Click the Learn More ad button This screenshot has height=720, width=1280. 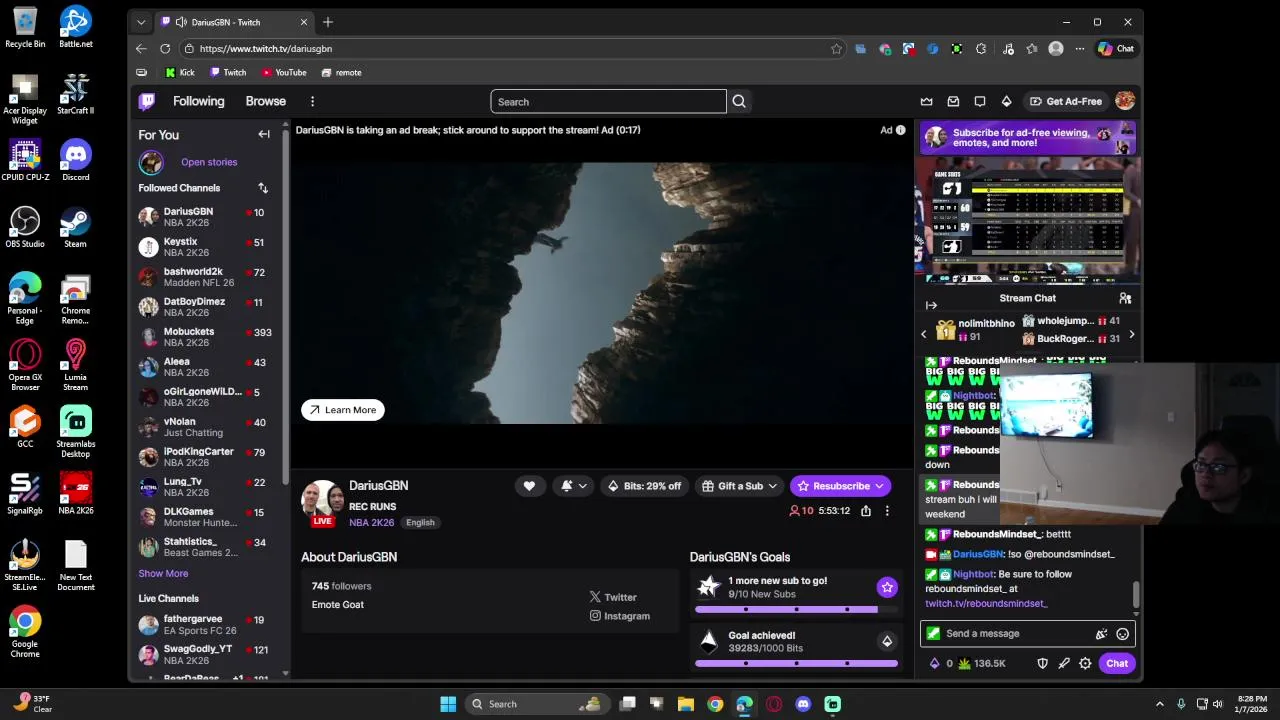click(343, 410)
